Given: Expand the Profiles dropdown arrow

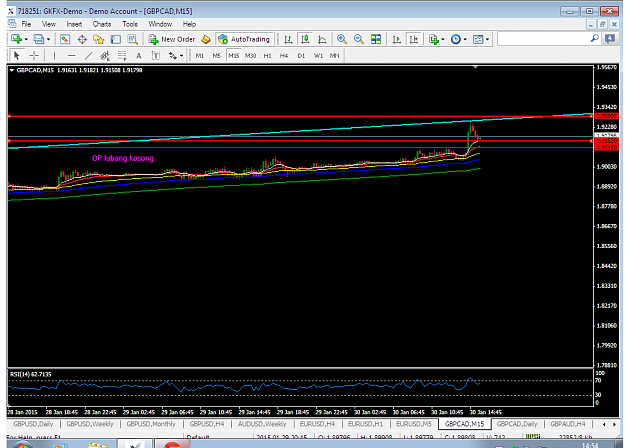Looking at the screenshot, I should pos(49,39).
